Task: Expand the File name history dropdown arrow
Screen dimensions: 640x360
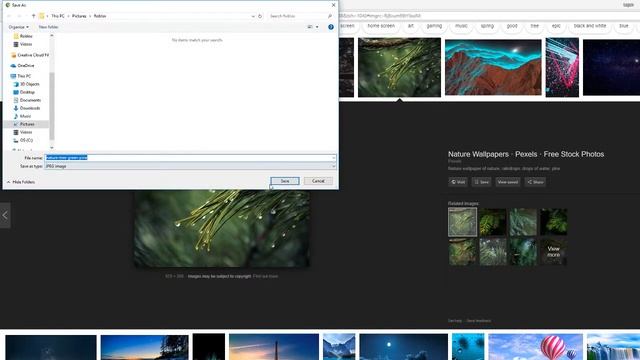Action: (333, 158)
